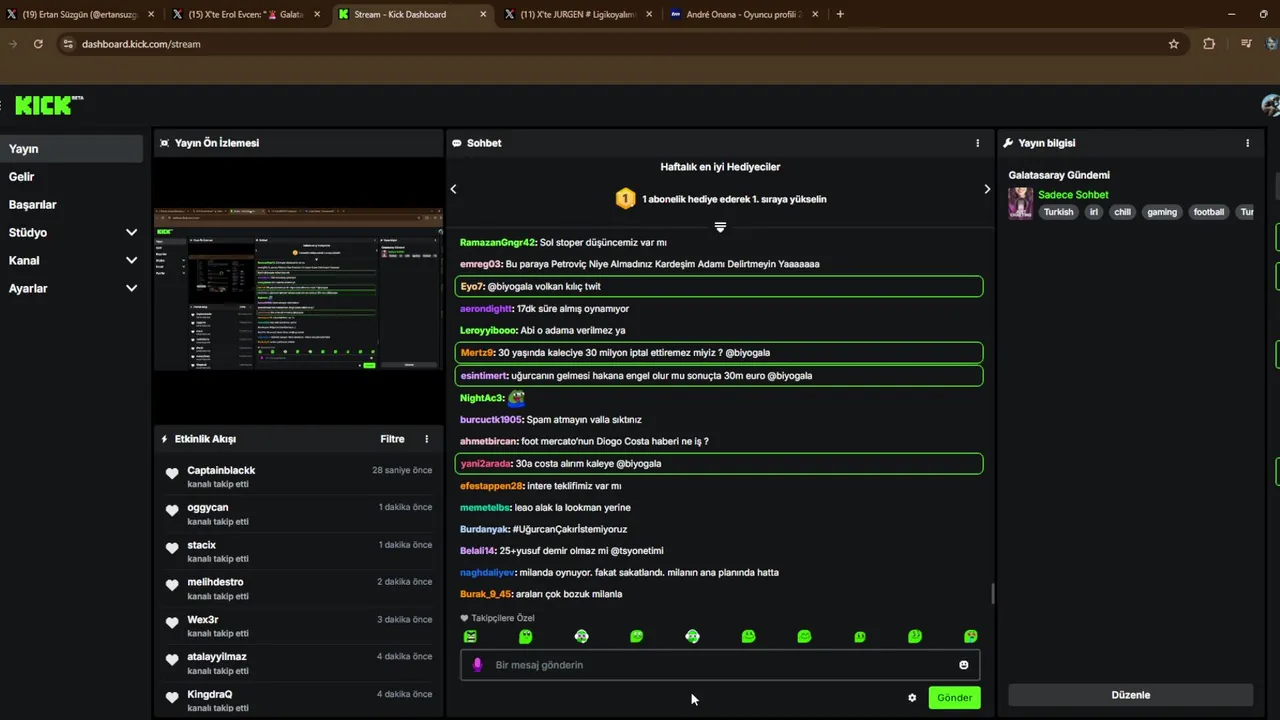Go to next leaderboard slide arrow

(987, 189)
